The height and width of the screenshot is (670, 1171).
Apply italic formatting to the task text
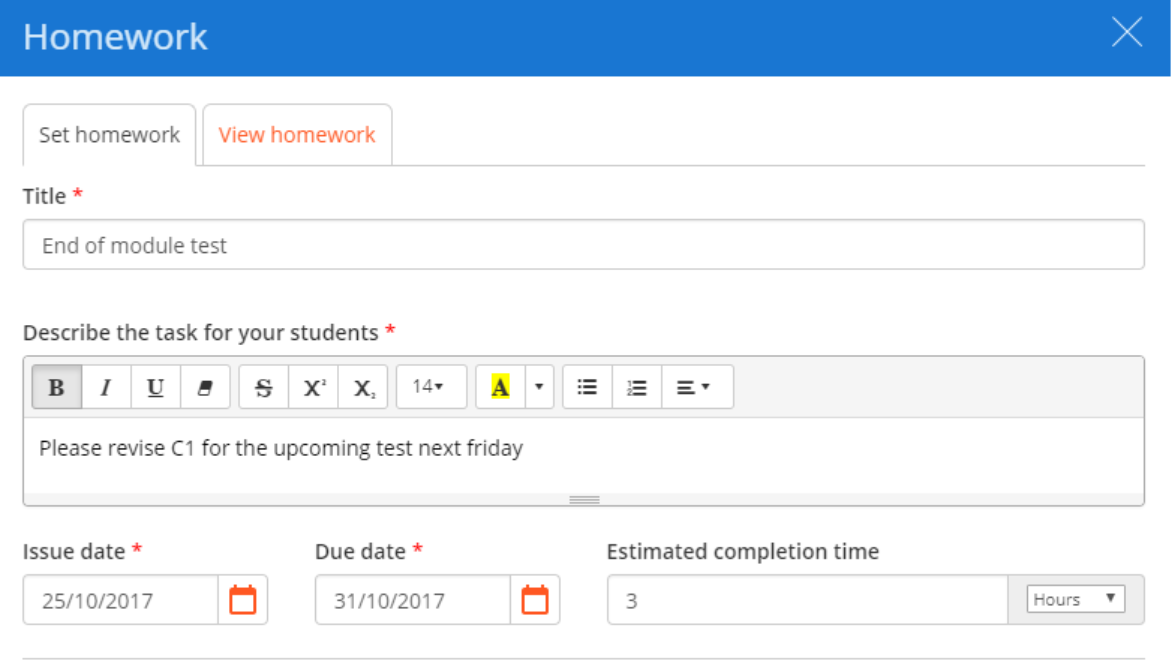coord(105,387)
